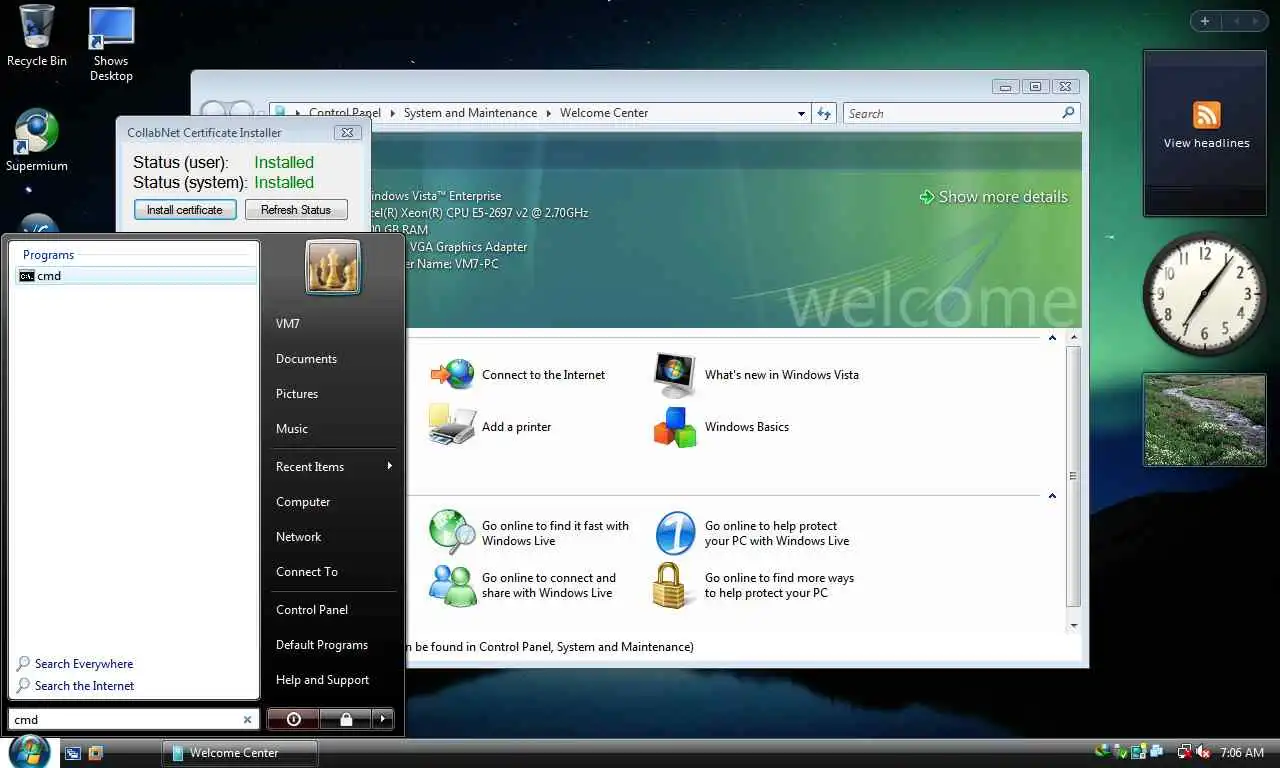Open Pictures from Start menu
1280x768 pixels.
click(297, 394)
